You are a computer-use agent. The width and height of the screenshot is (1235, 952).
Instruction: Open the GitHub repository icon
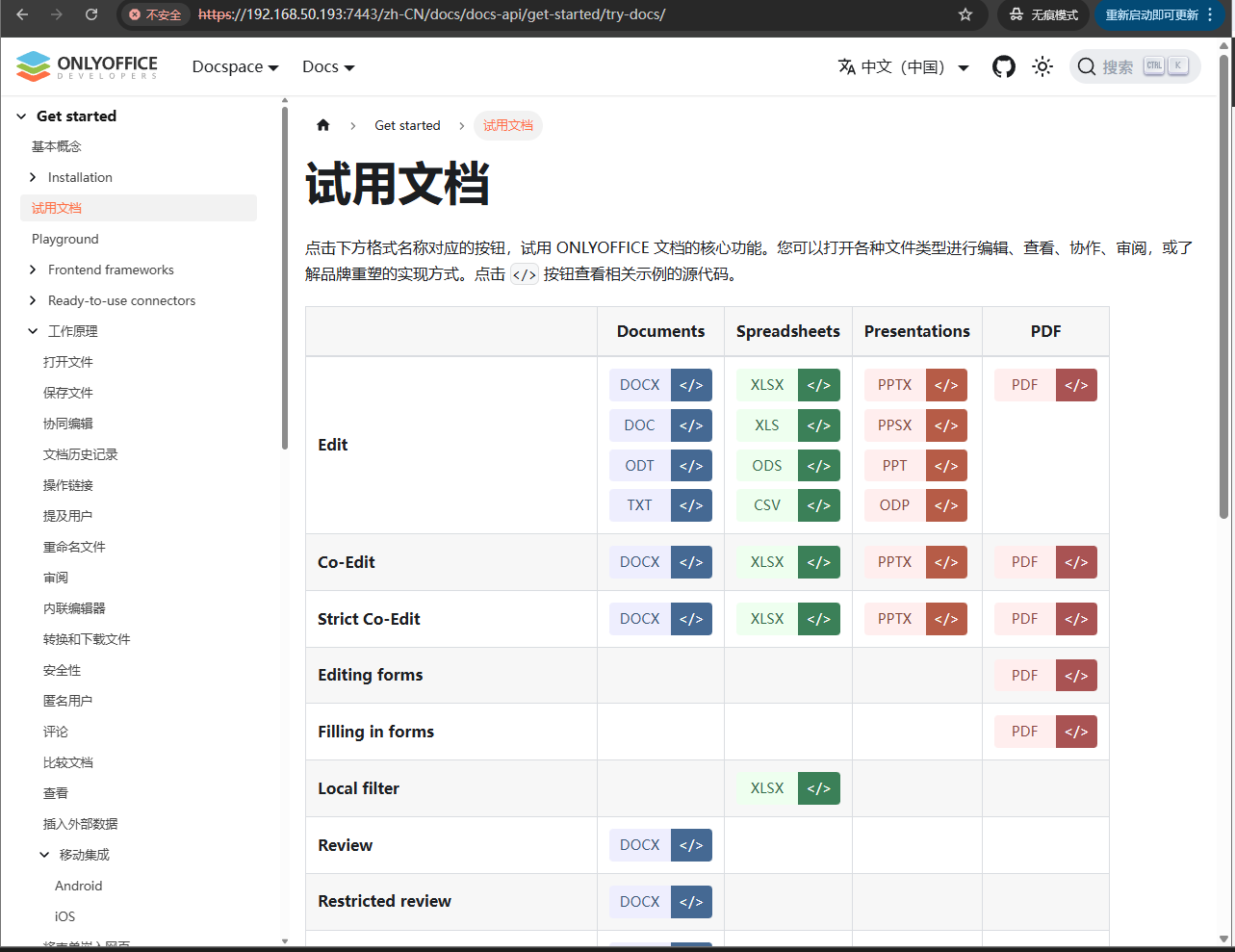click(x=1004, y=66)
